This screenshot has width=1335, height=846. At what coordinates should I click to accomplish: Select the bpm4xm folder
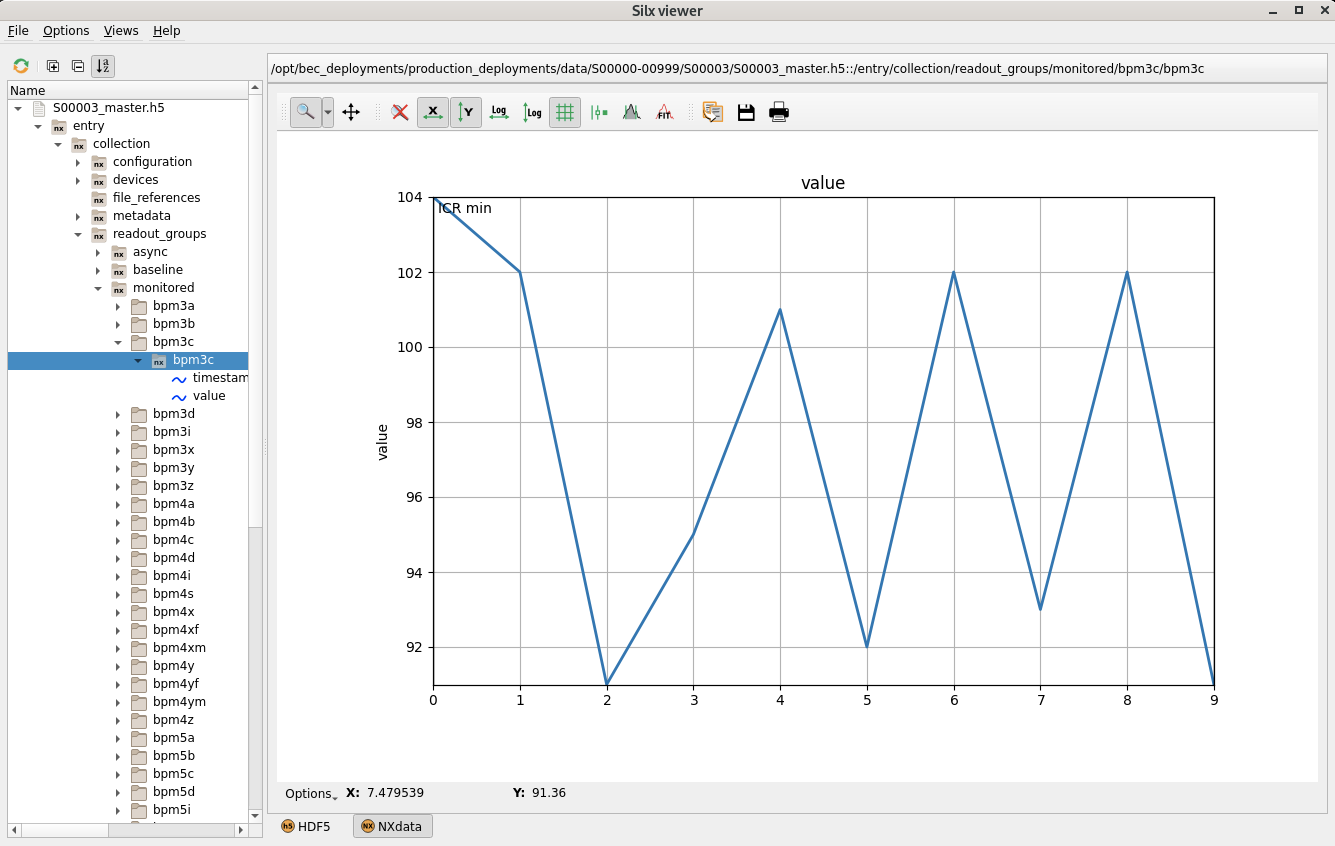tap(179, 648)
